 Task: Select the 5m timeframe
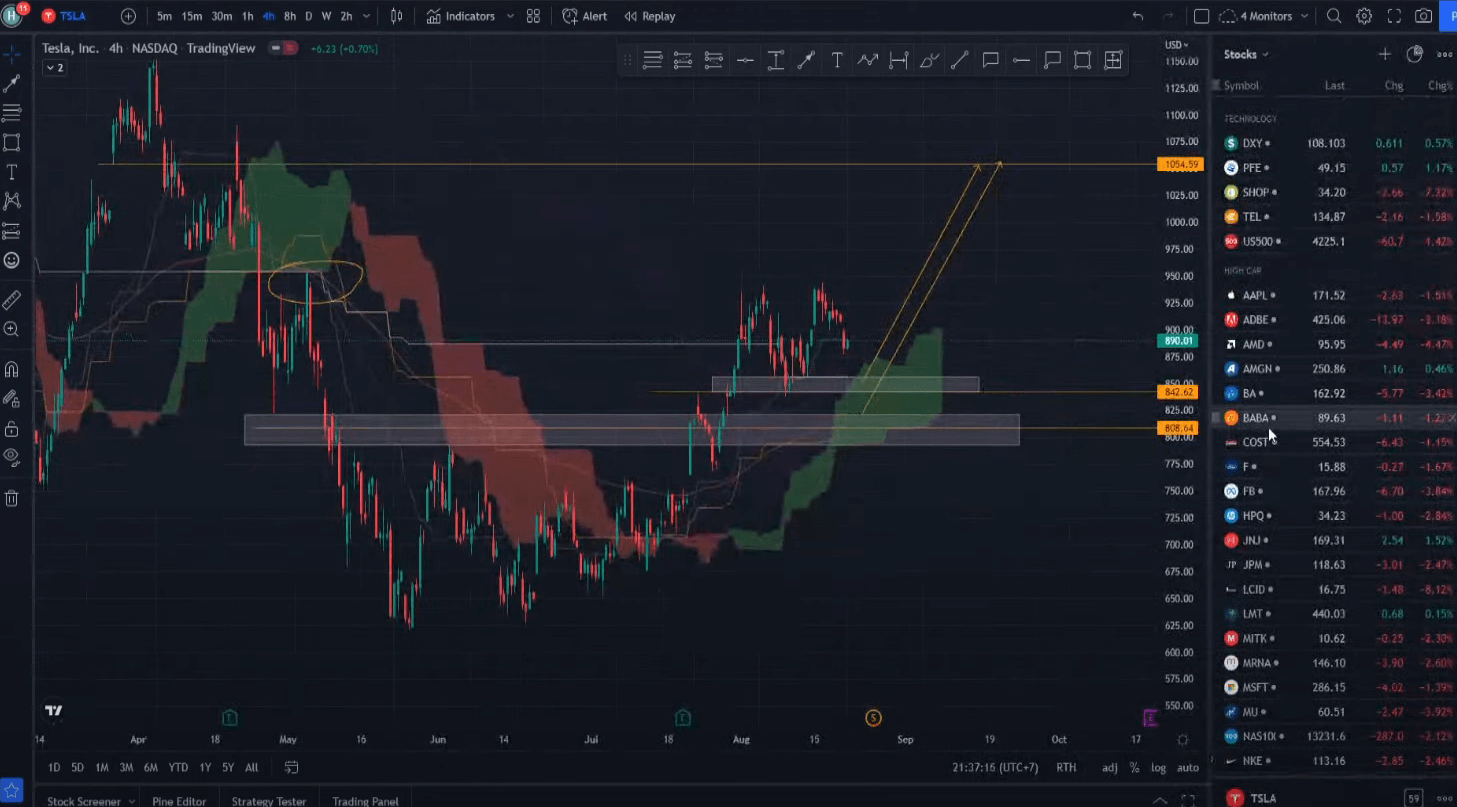[x=164, y=16]
